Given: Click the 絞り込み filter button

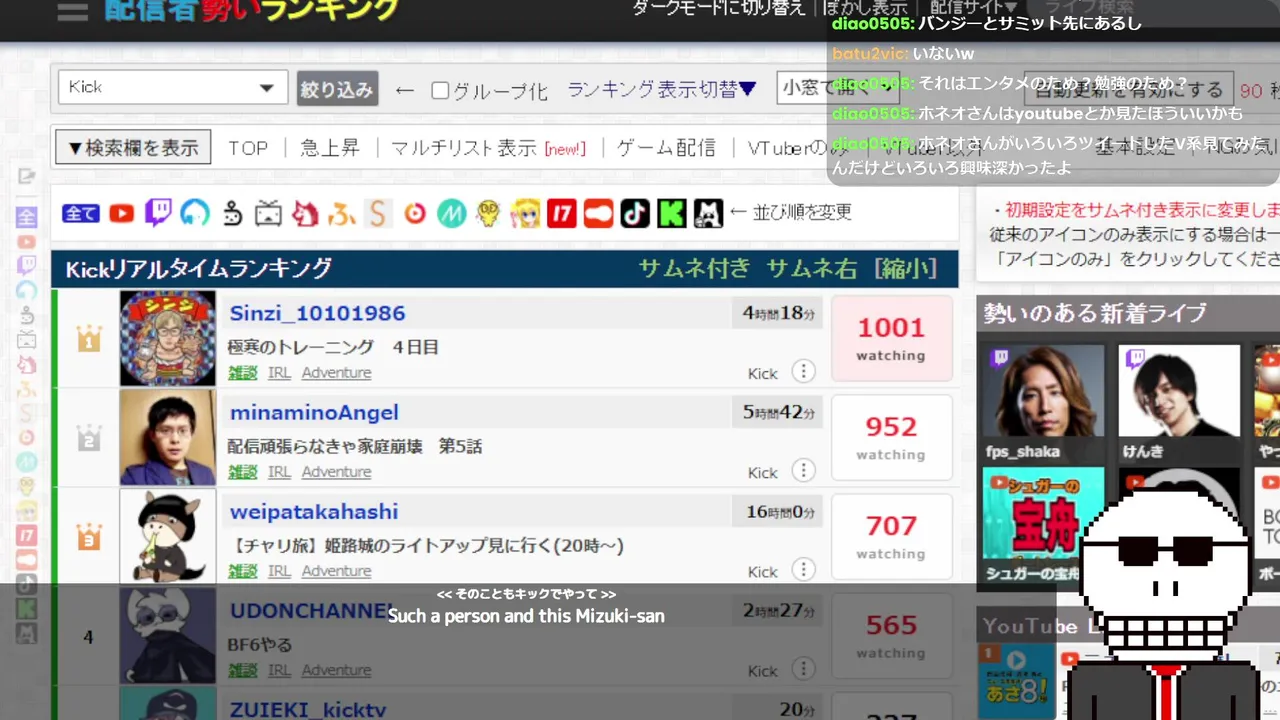Looking at the screenshot, I should tap(337, 88).
